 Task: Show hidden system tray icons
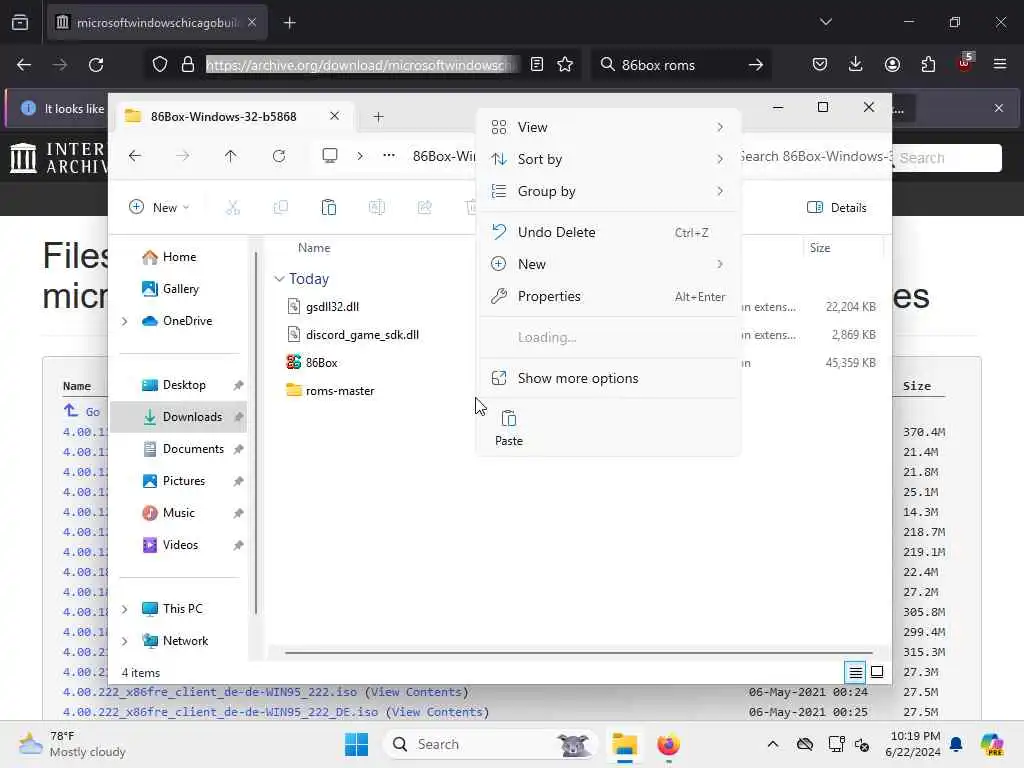773,744
